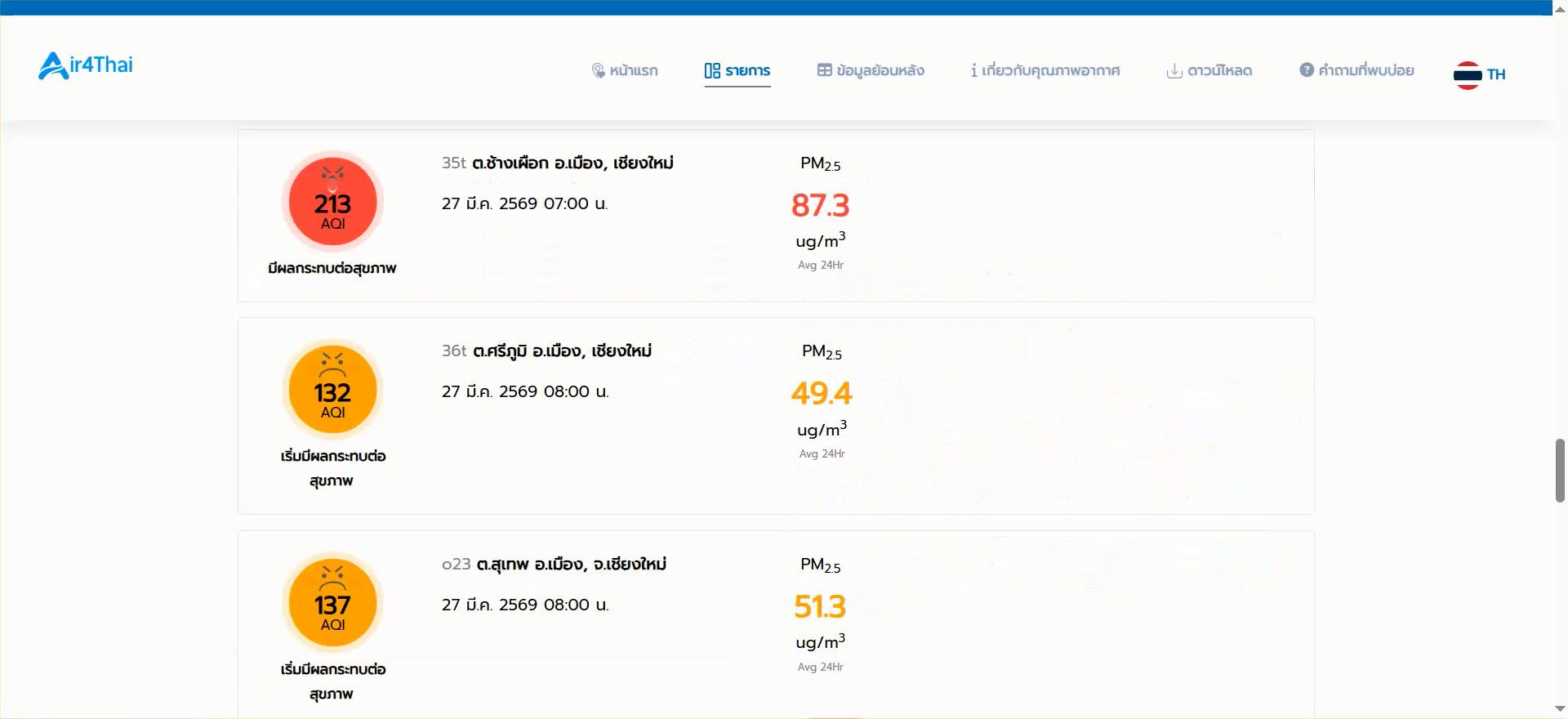Open the หน้าแรก menu item
This screenshot has width=1568, height=719.
[x=634, y=71]
